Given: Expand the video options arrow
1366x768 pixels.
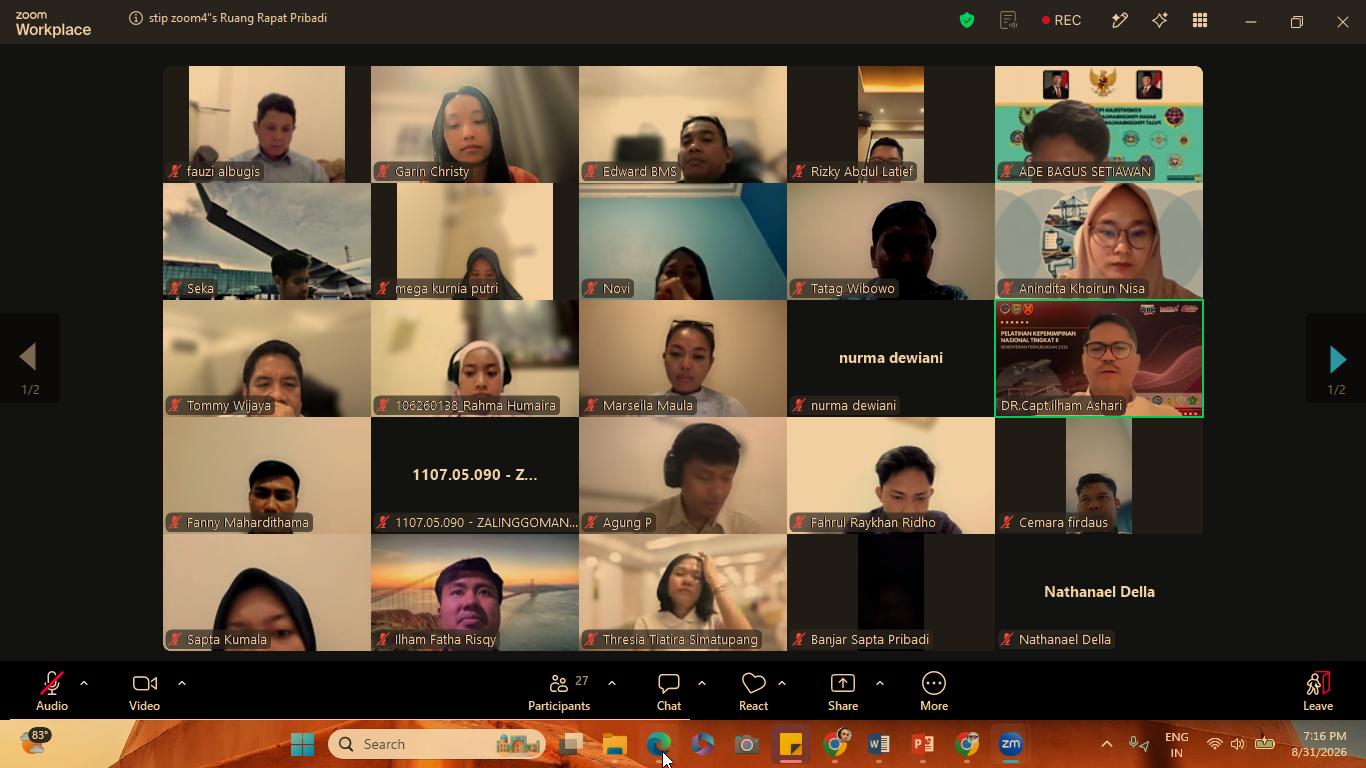Looking at the screenshot, I should pos(182,683).
